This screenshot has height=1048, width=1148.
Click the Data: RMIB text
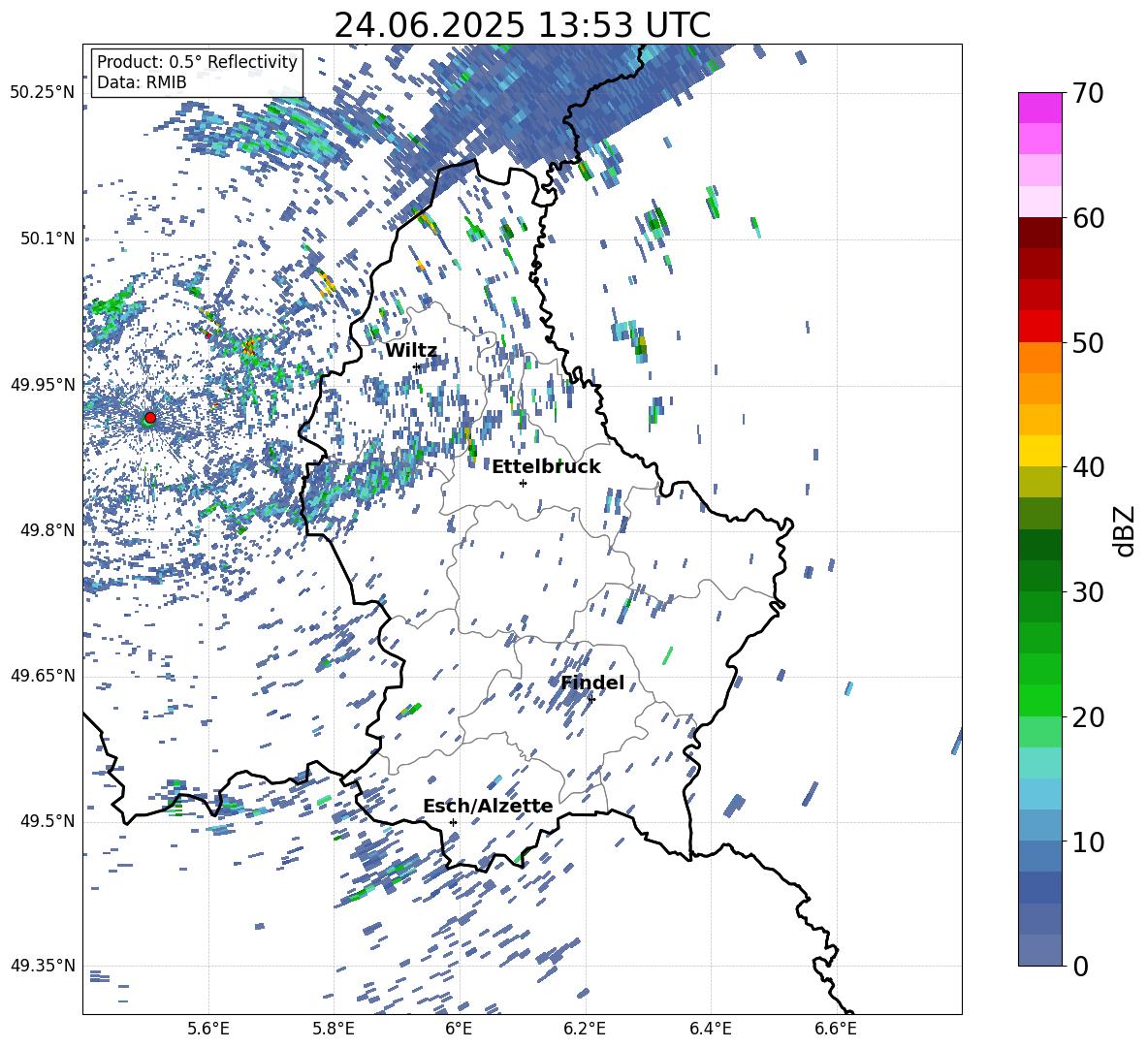[x=142, y=82]
